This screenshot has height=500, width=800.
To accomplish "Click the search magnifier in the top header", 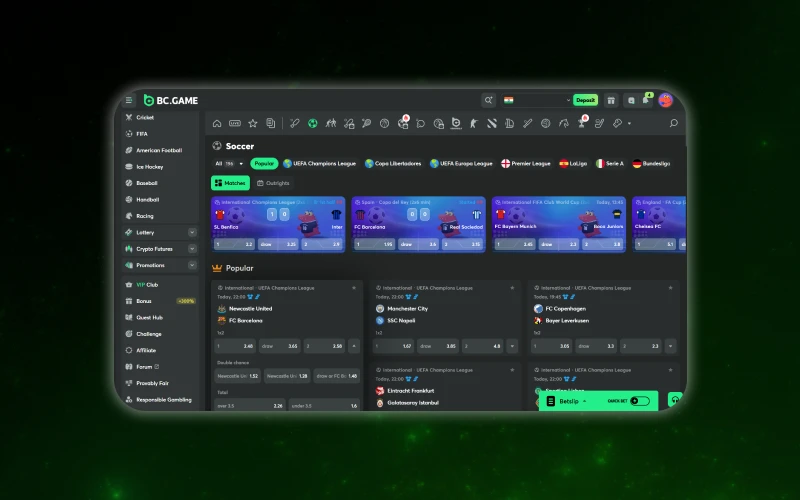I will 488,100.
